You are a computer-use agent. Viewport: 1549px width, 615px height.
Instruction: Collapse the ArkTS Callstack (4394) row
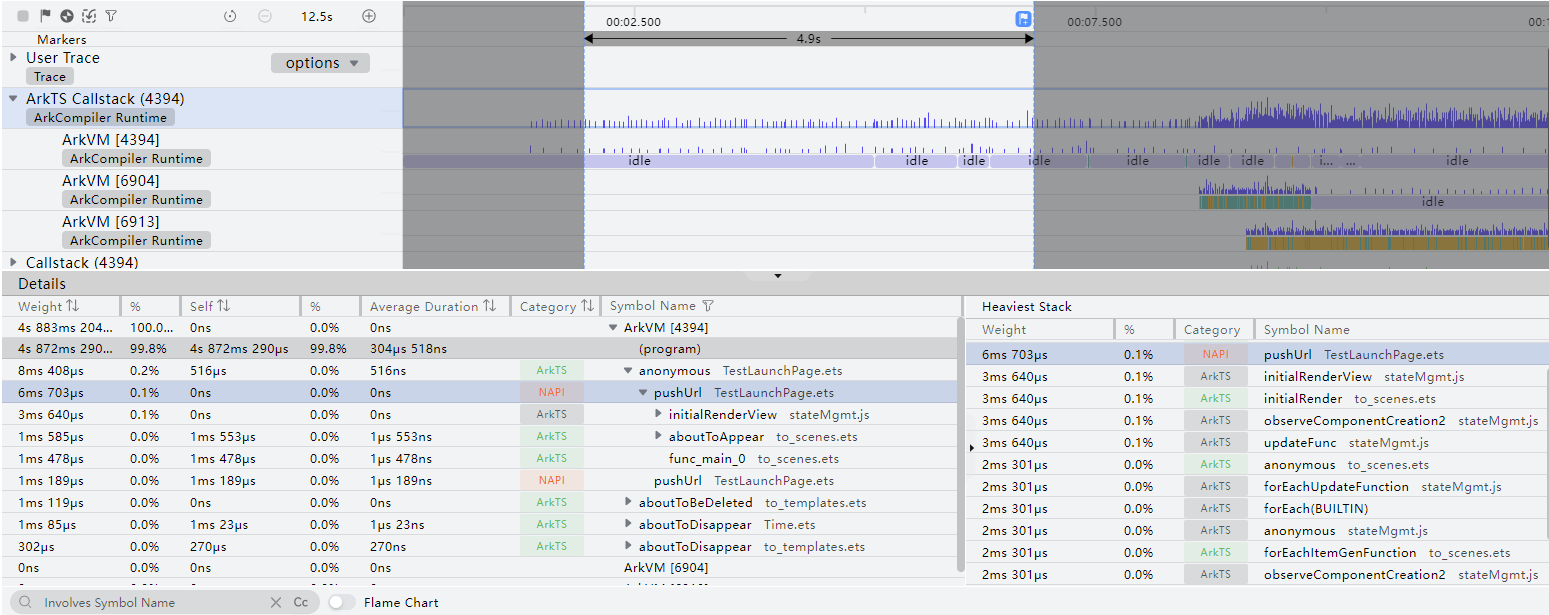13,99
